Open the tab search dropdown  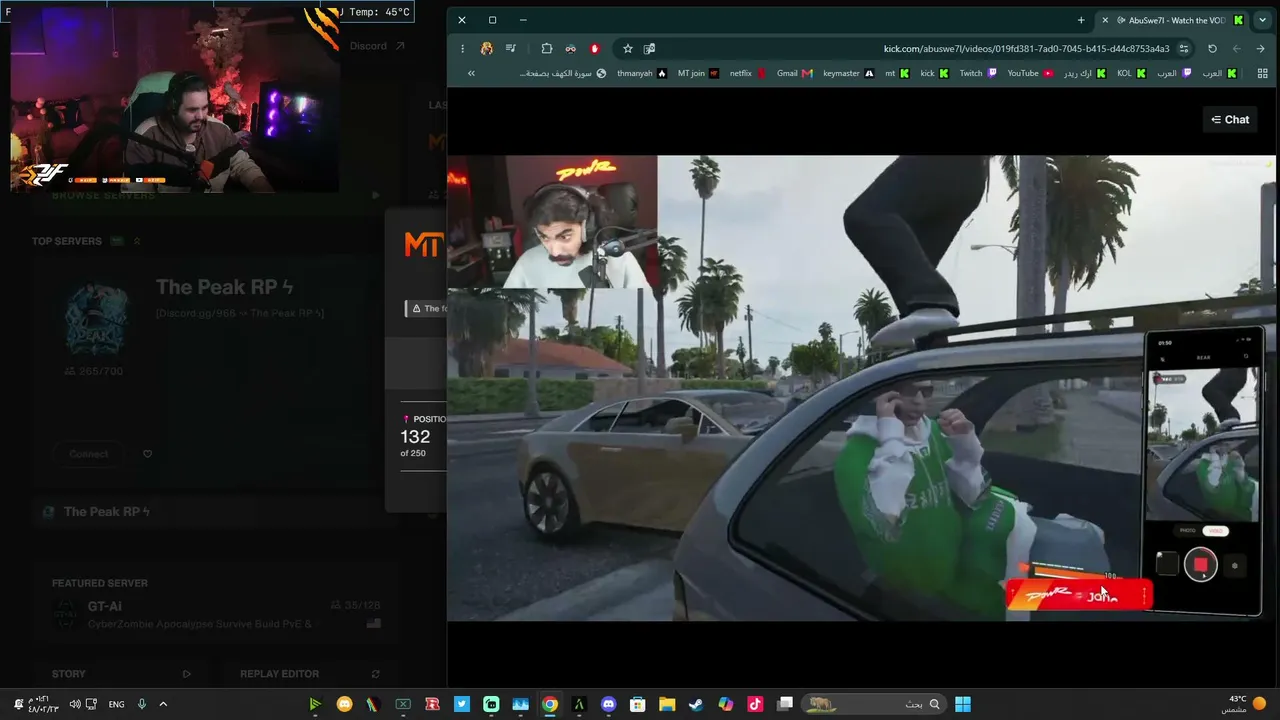[1262, 20]
